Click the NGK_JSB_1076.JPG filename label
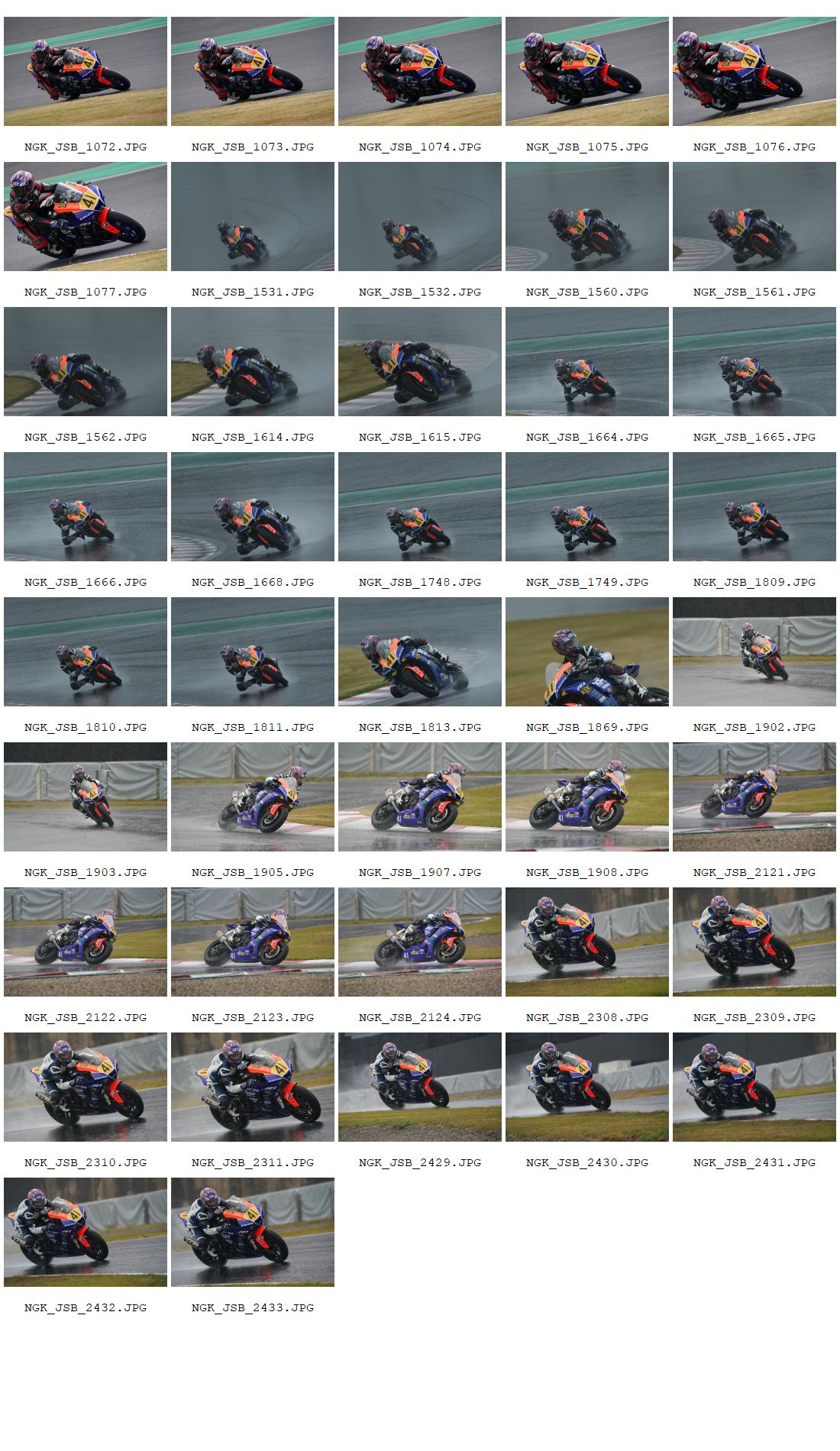Image resolution: width=840 pixels, height=1451 pixels. (754, 147)
